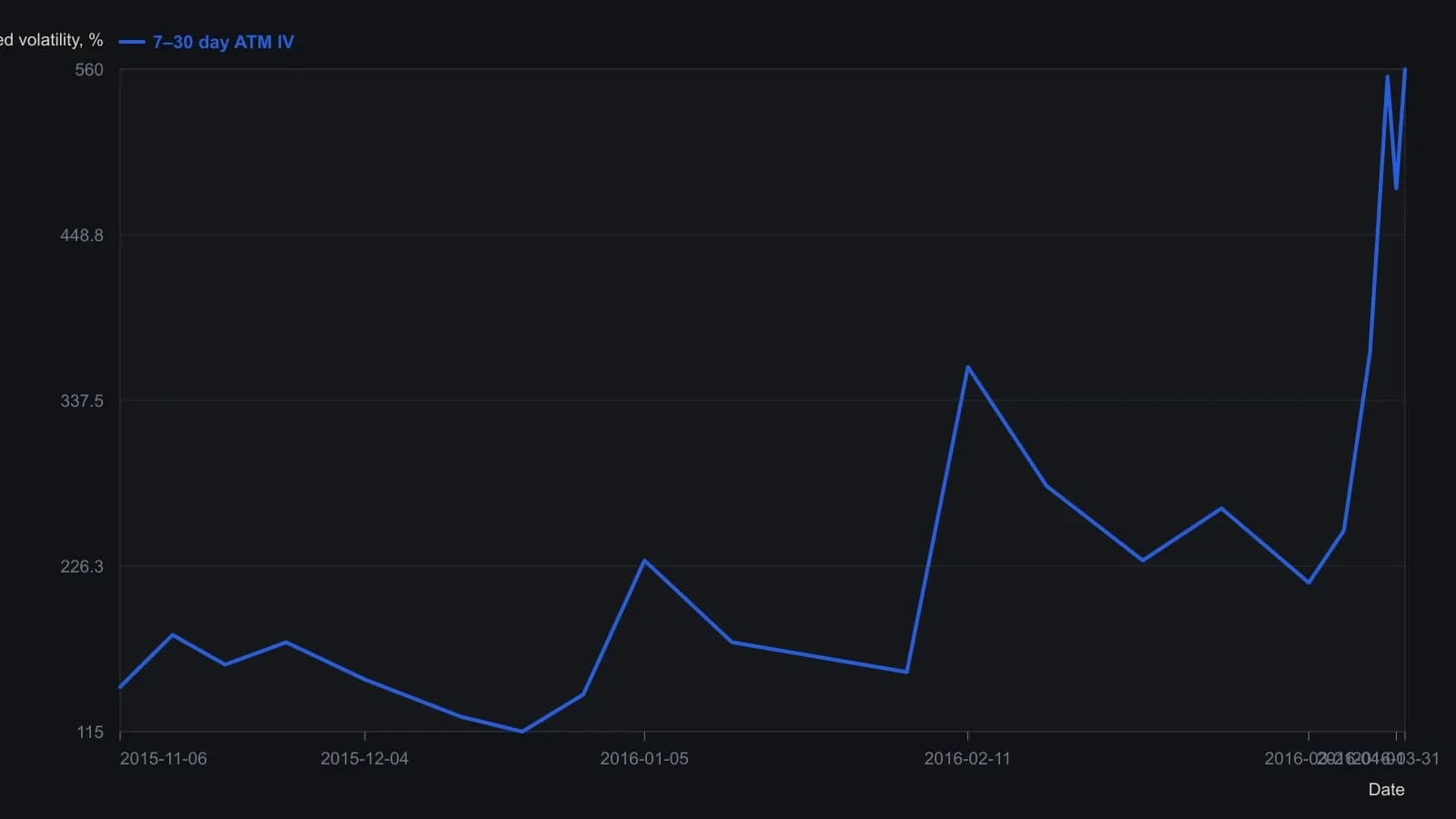Toggle the 7–30 day ATM IV legend entry

pyautogui.click(x=207, y=42)
